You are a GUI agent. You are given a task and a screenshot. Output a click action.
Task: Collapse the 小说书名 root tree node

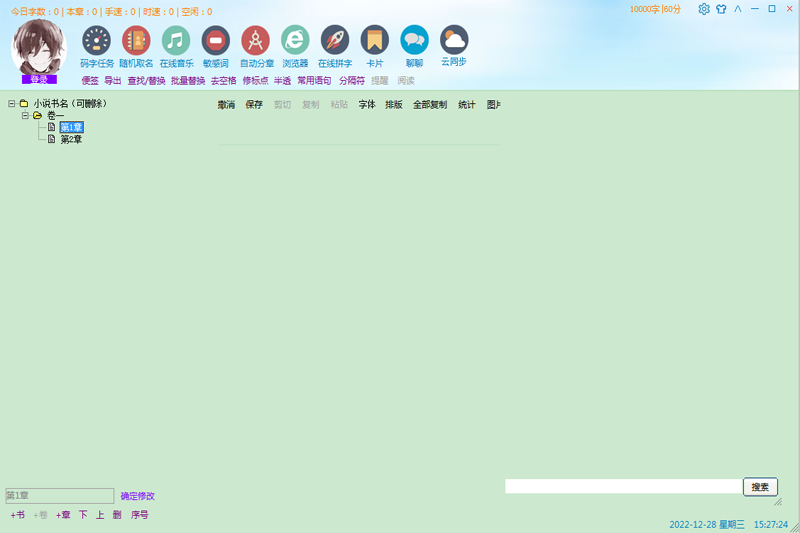[x=11, y=103]
